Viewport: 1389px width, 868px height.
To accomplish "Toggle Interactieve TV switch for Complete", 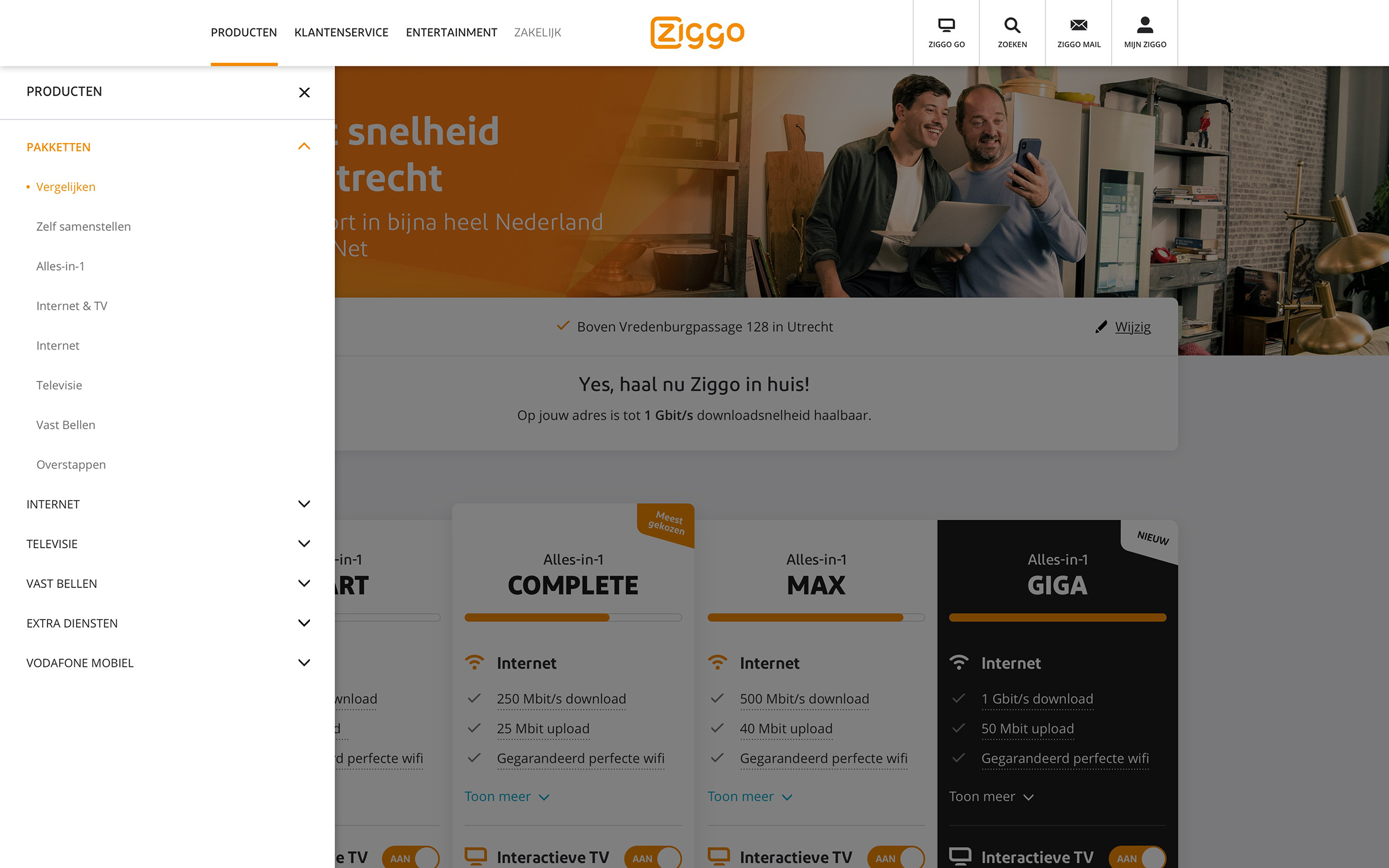I will tap(653, 858).
